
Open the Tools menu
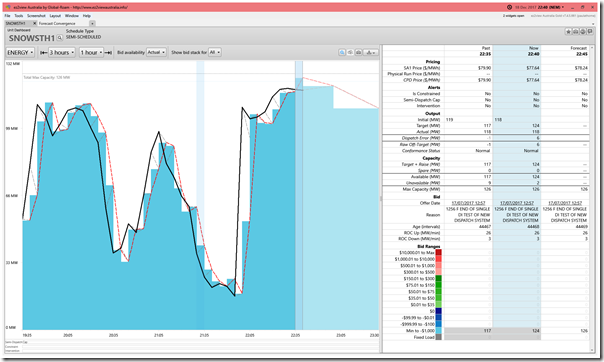point(19,16)
